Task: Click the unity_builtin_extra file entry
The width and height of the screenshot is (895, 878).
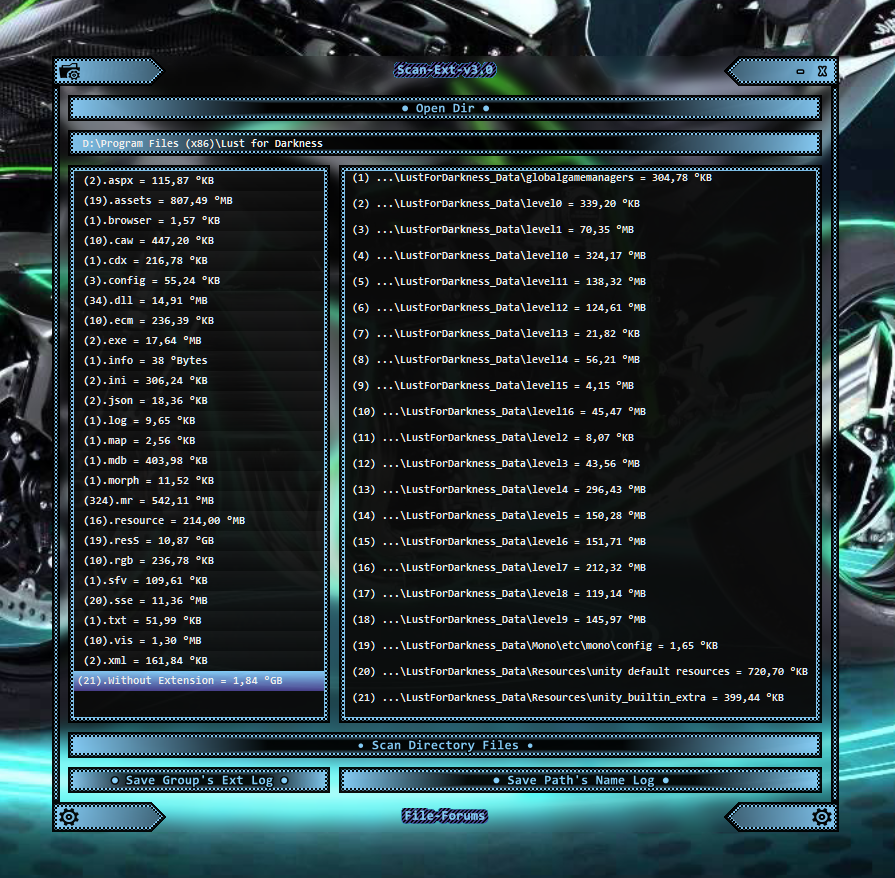Action: (x=567, y=698)
